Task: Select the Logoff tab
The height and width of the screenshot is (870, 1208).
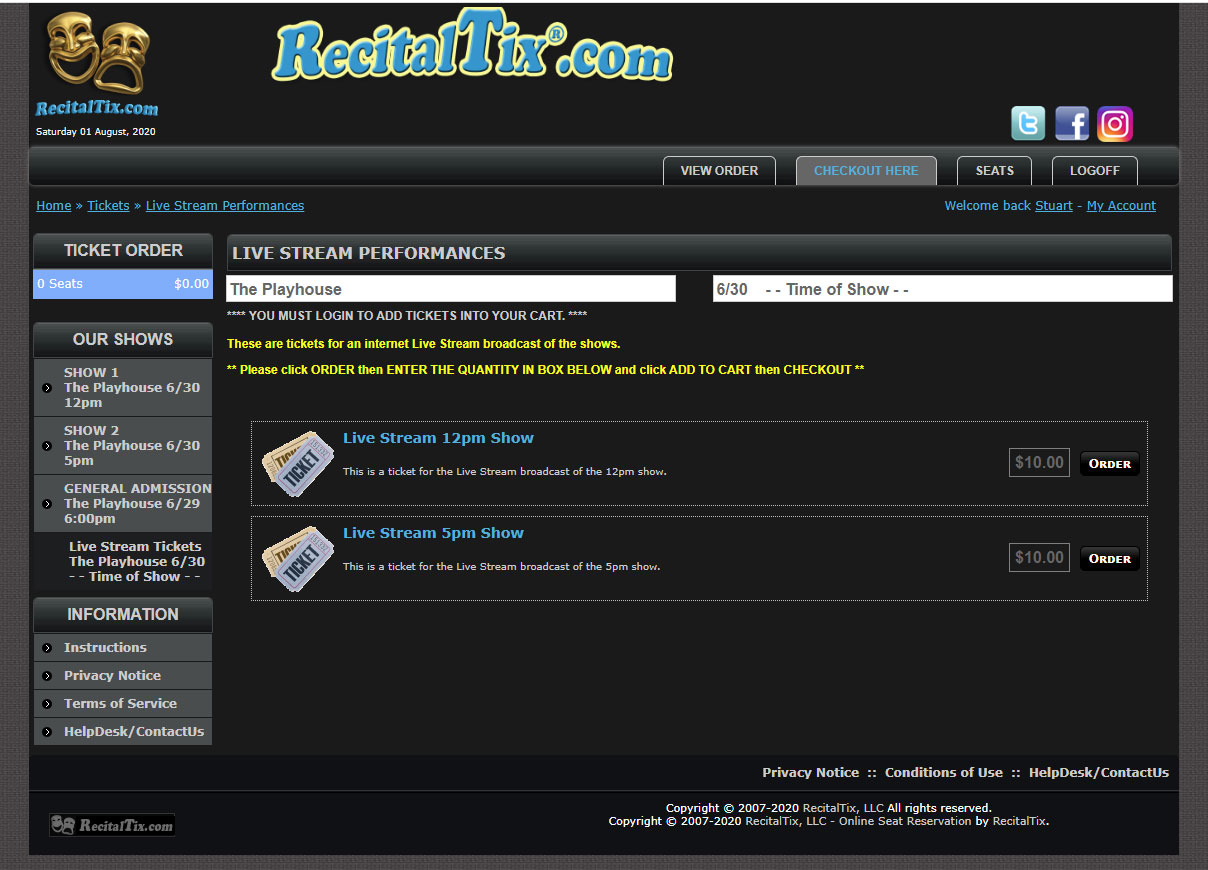Action: pos(1095,171)
